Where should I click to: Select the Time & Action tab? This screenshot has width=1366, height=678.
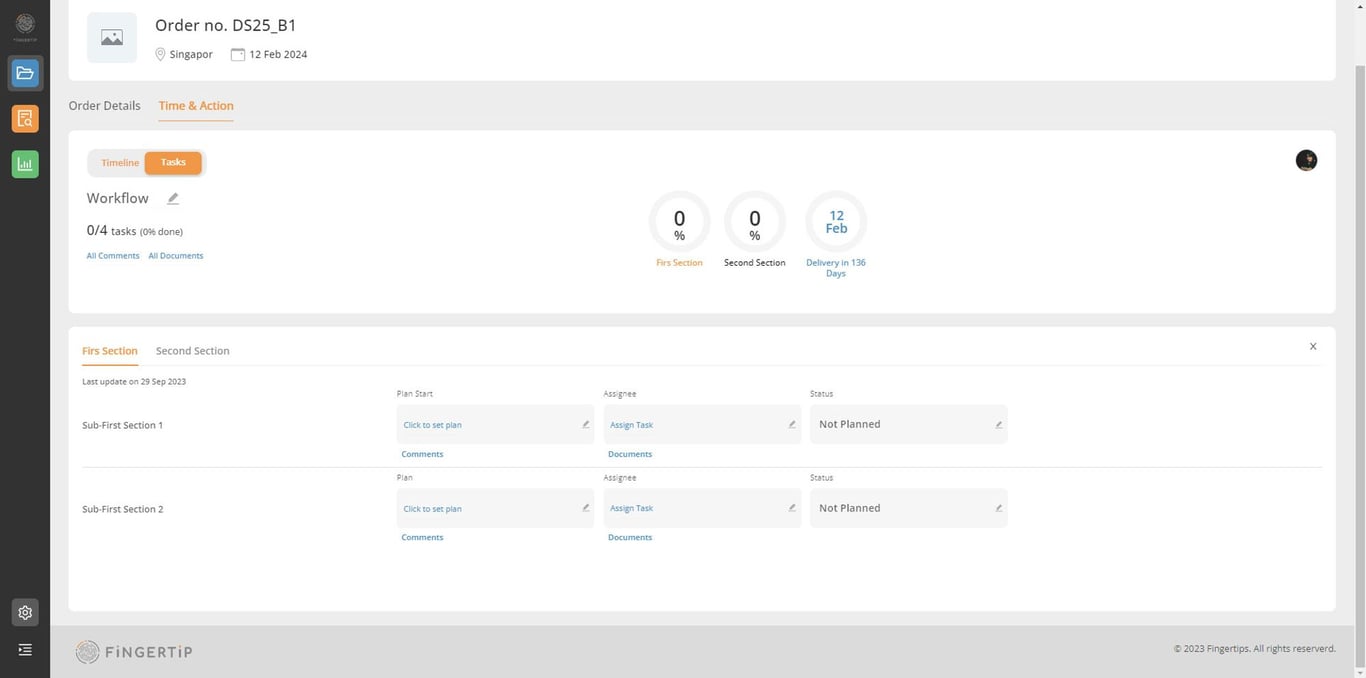pyautogui.click(x=196, y=105)
